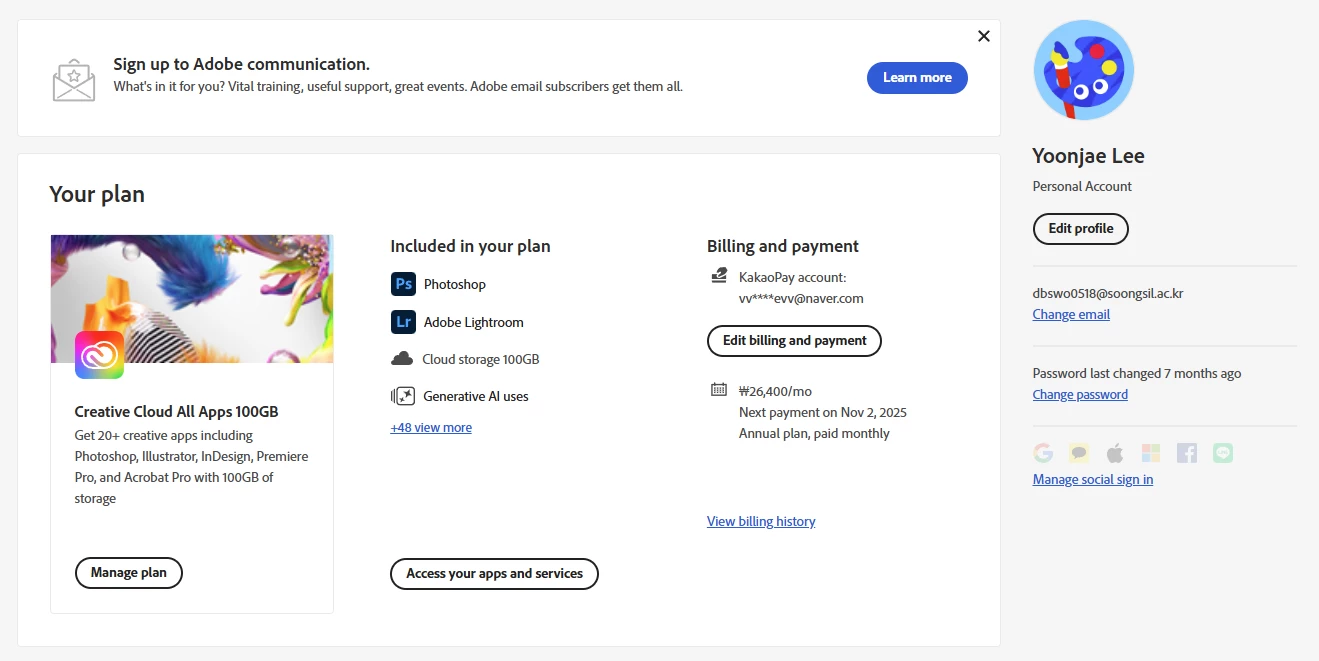1319x661 pixels.
Task: Click the calendar icon next to the price
Action: pos(718,390)
